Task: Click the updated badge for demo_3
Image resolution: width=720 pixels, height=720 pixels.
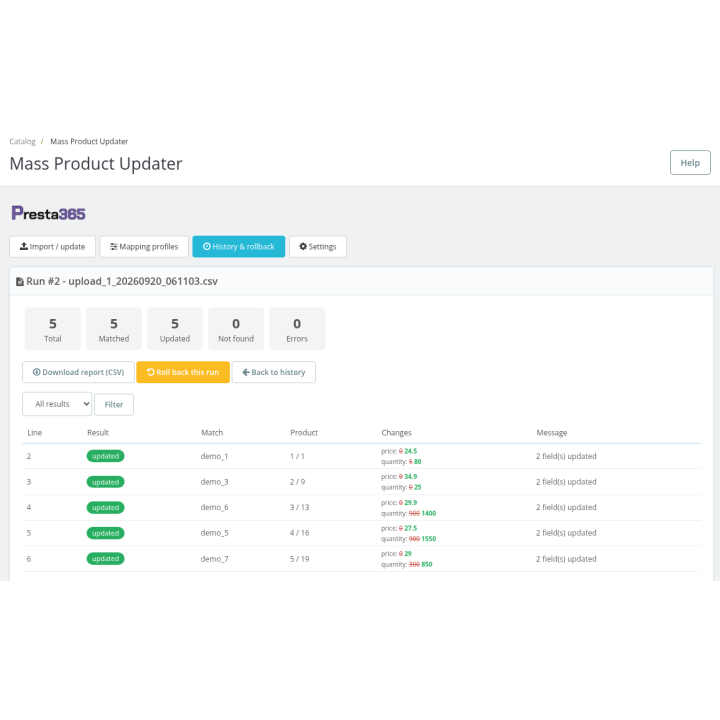Action: click(106, 482)
